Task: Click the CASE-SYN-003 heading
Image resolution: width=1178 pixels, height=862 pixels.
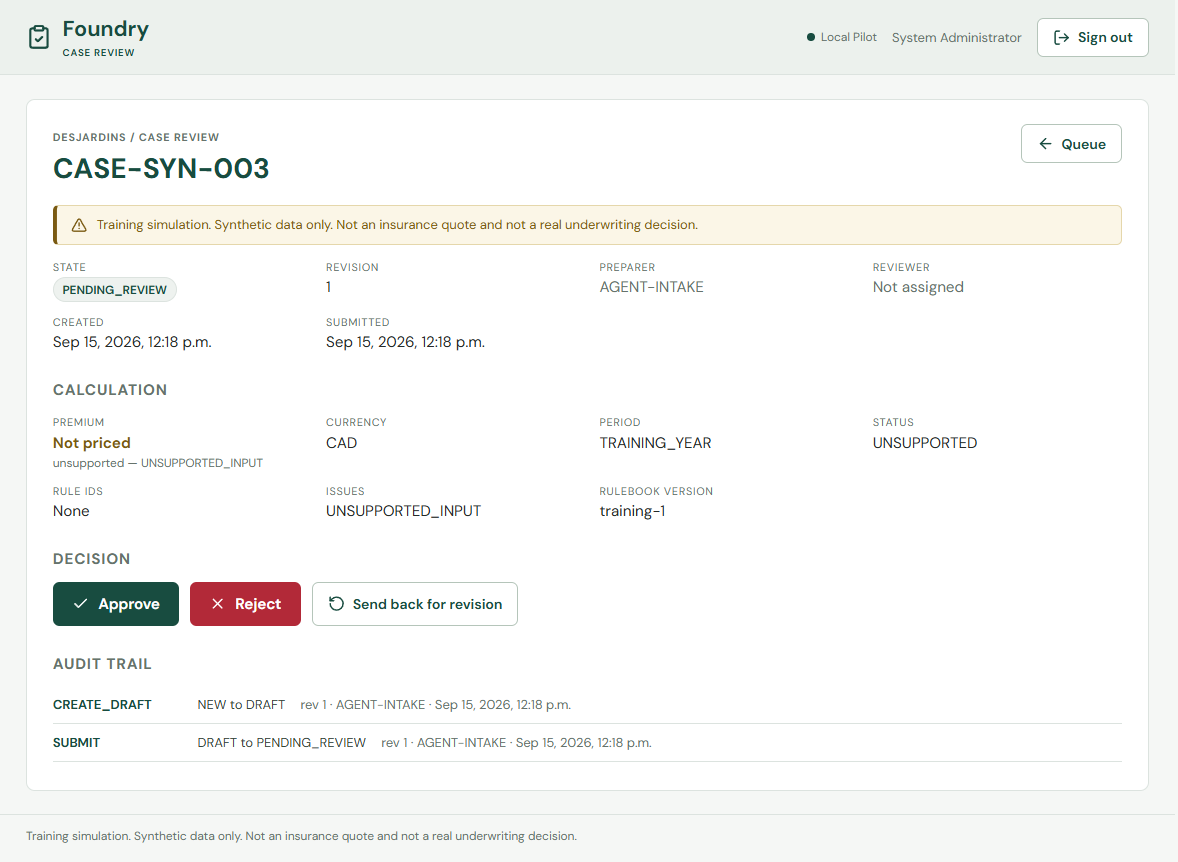Action: [161, 168]
